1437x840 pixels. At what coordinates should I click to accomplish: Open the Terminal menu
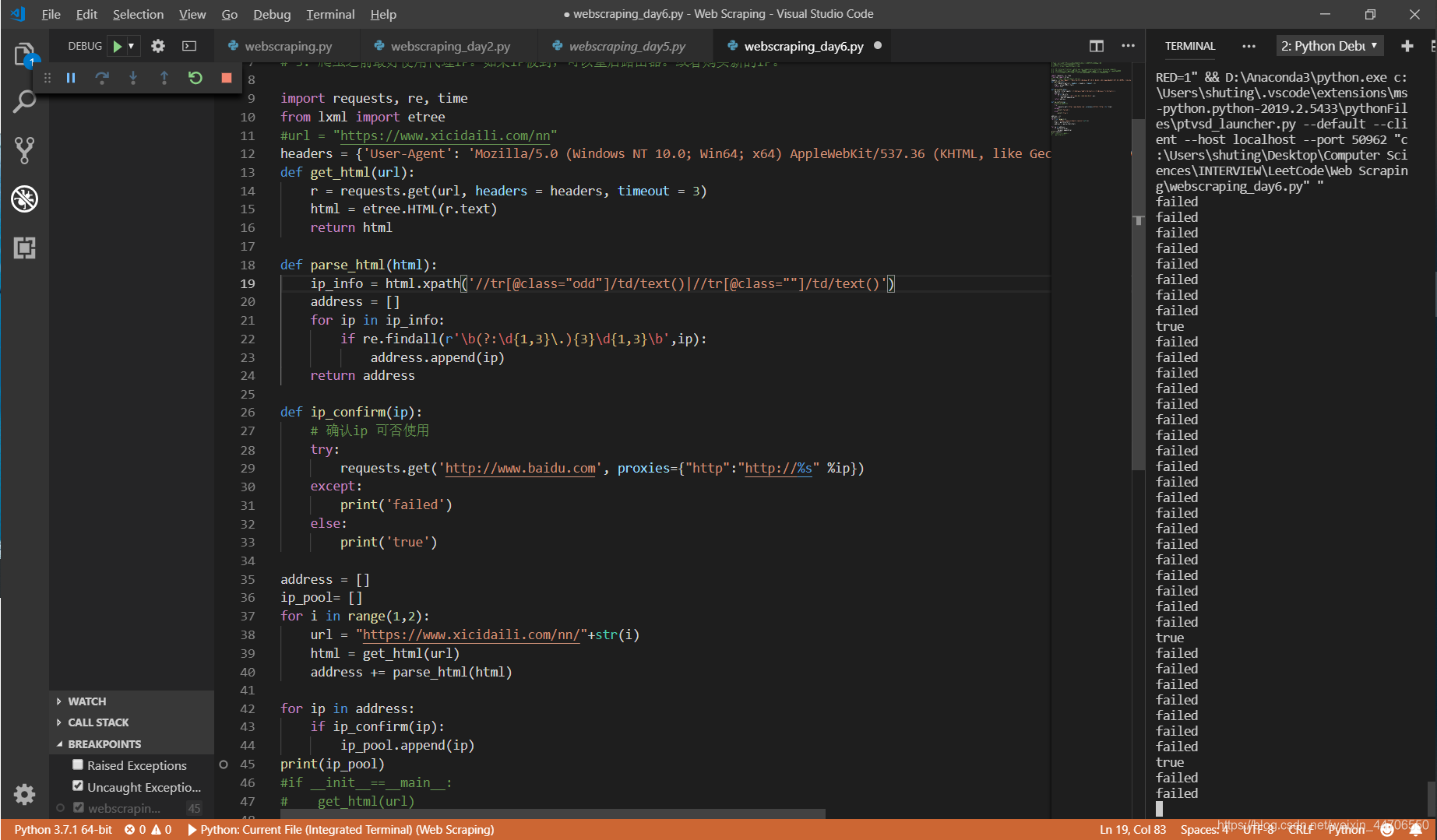(x=330, y=14)
